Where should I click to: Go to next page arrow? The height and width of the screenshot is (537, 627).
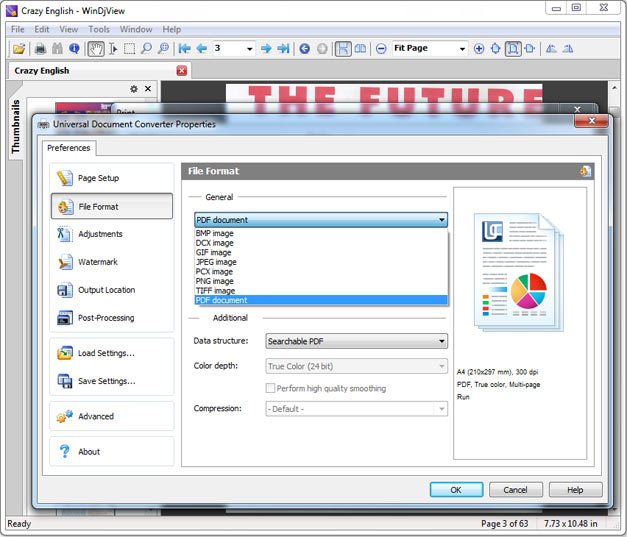coord(266,49)
